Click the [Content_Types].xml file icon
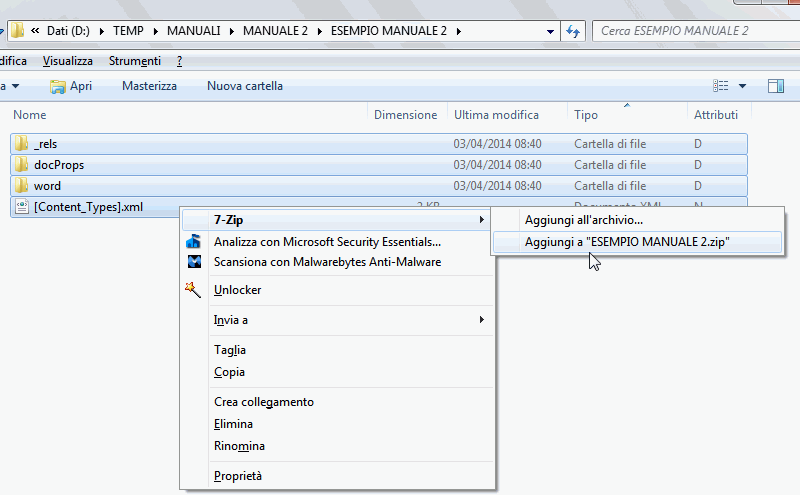Screen dimensions: 800x495 22,207
